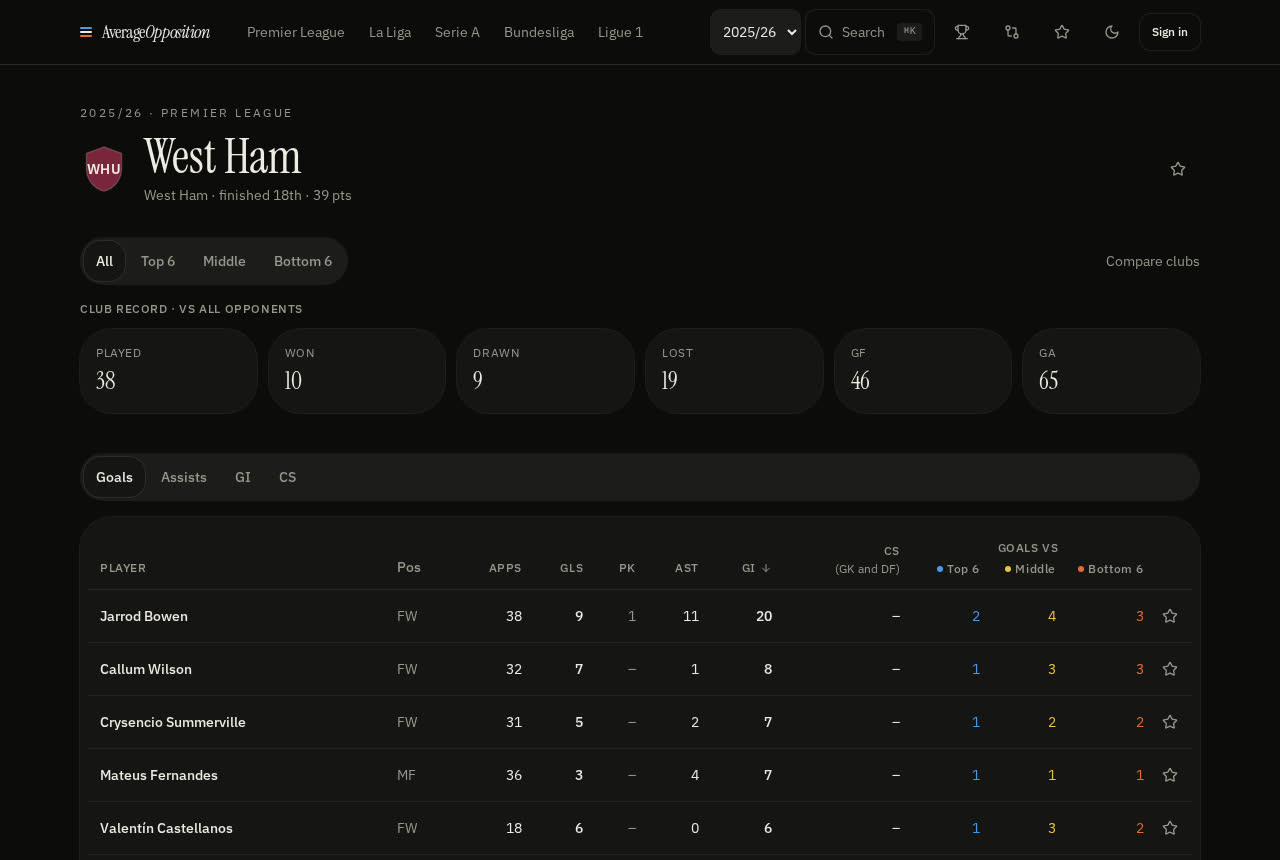Click Callum Wilson's apps value 32

click(x=514, y=669)
